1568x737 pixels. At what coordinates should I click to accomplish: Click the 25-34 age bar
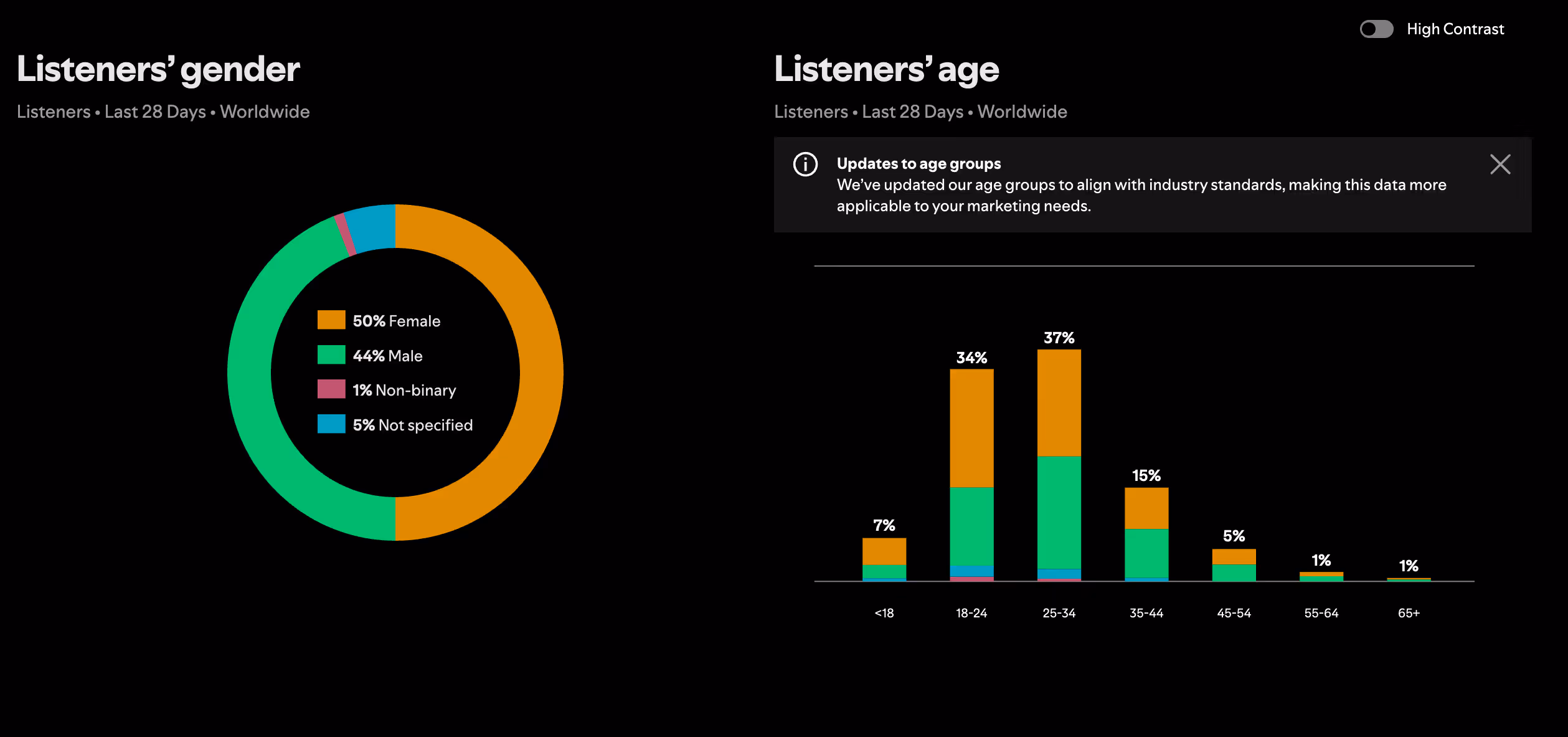tap(1059, 464)
